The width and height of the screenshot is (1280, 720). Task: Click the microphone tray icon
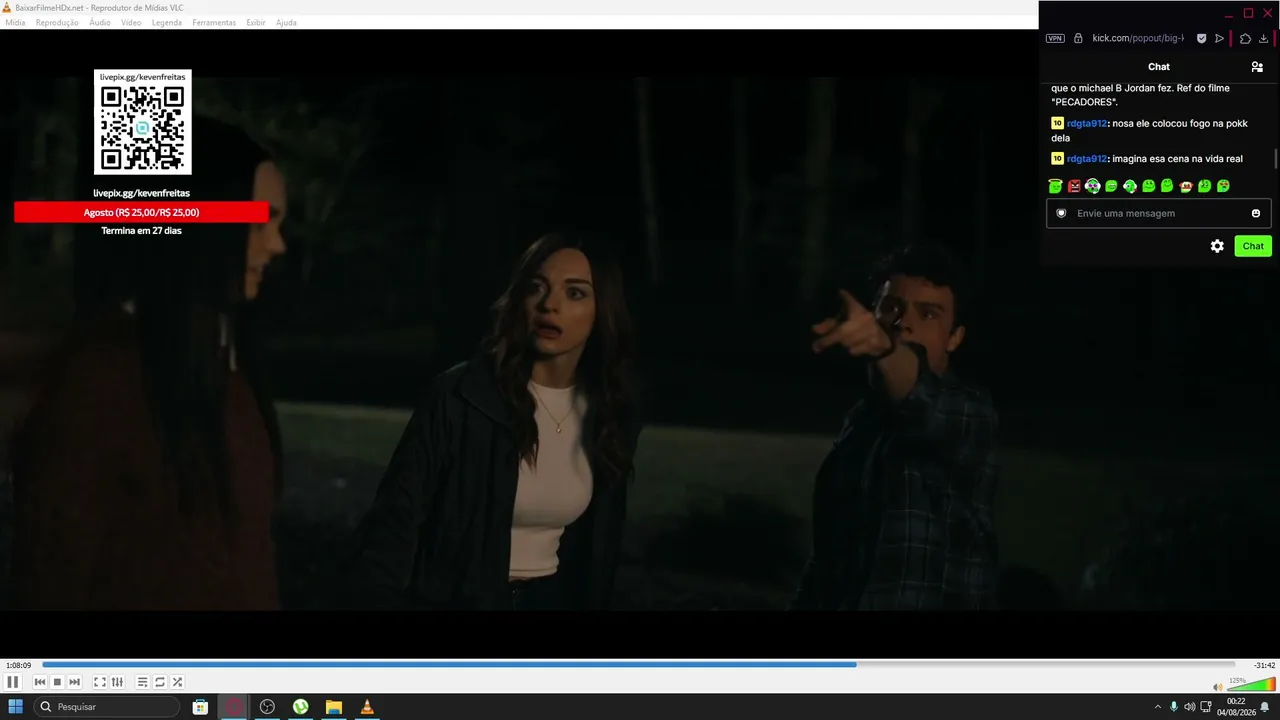[1174, 707]
